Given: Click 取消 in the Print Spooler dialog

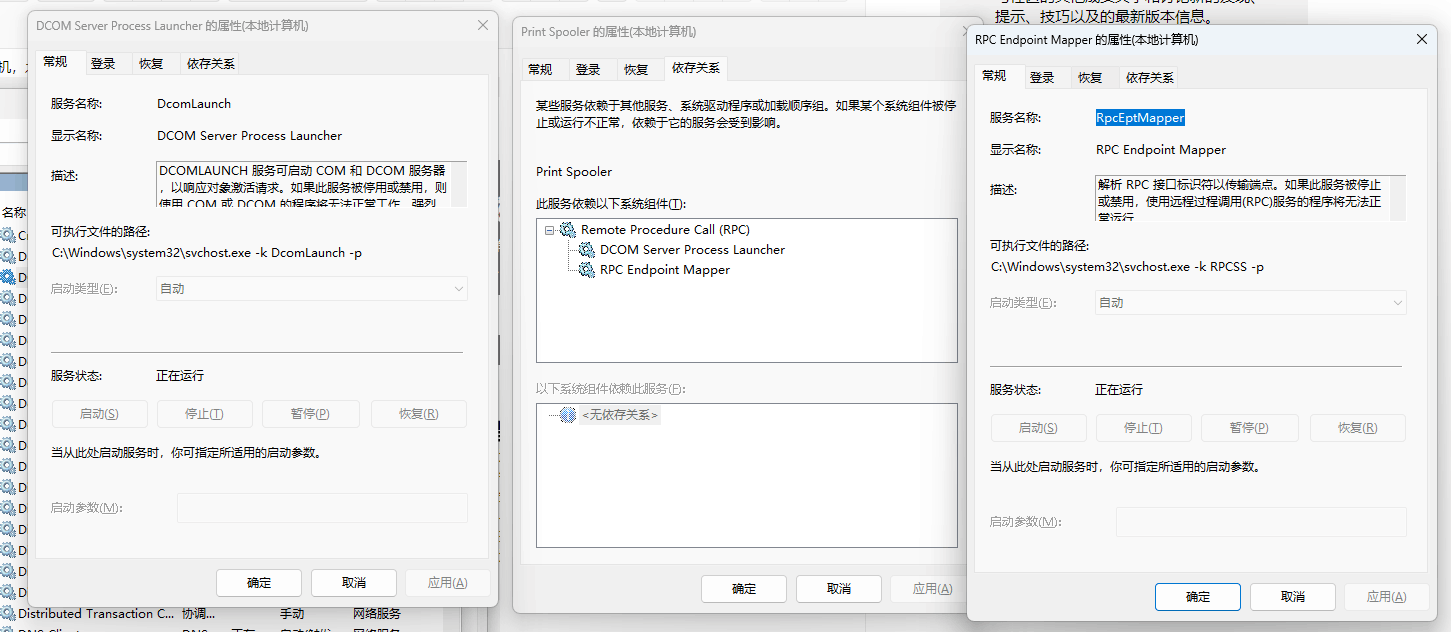Looking at the screenshot, I should pyautogui.click(x=838, y=588).
